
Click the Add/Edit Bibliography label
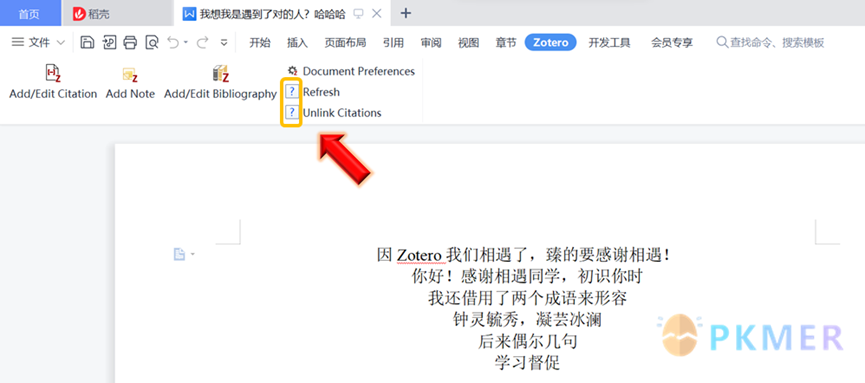(220, 94)
